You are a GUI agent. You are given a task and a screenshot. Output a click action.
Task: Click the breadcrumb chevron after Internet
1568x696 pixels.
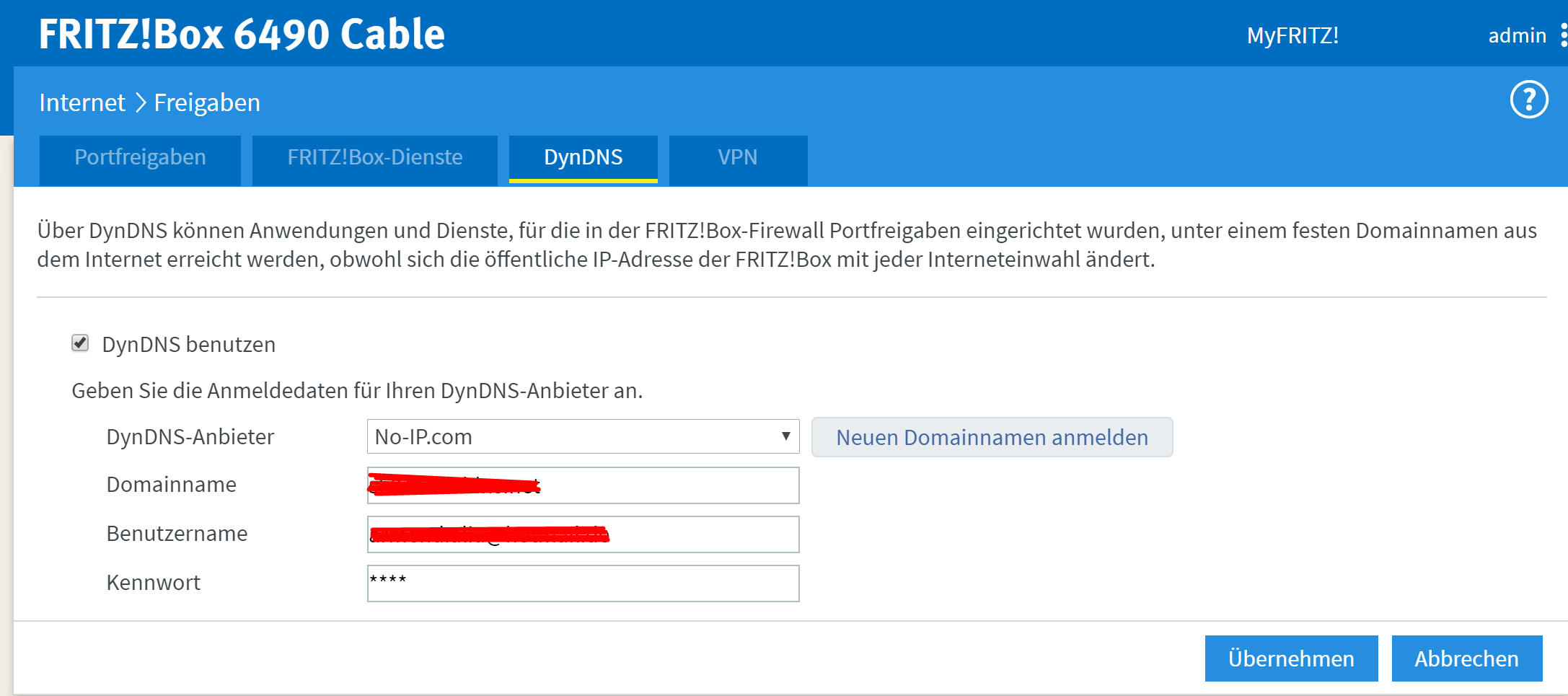(x=141, y=103)
